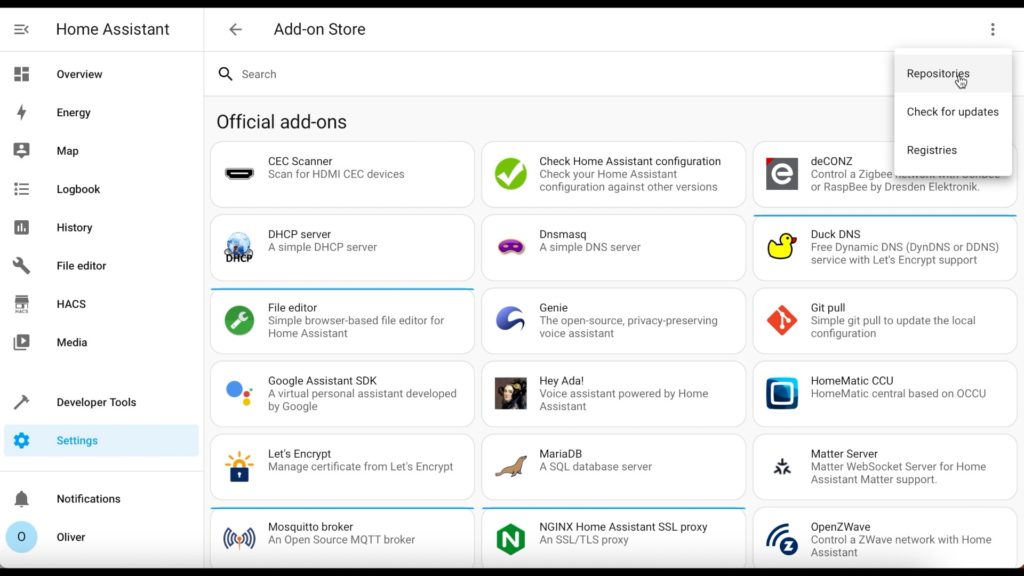This screenshot has width=1024, height=576.
Task: Open the Map icon in sidebar
Action: pyautogui.click(x=22, y=150)
